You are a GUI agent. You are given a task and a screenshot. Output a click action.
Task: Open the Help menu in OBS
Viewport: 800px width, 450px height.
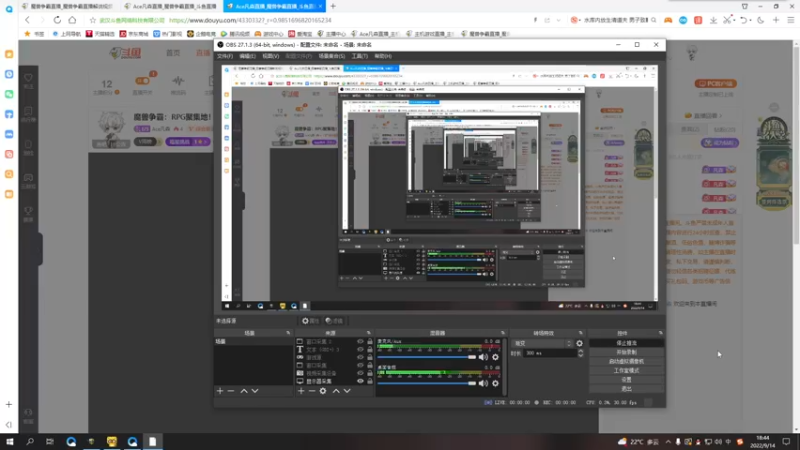pyautogui.click(x=383, y=56)
